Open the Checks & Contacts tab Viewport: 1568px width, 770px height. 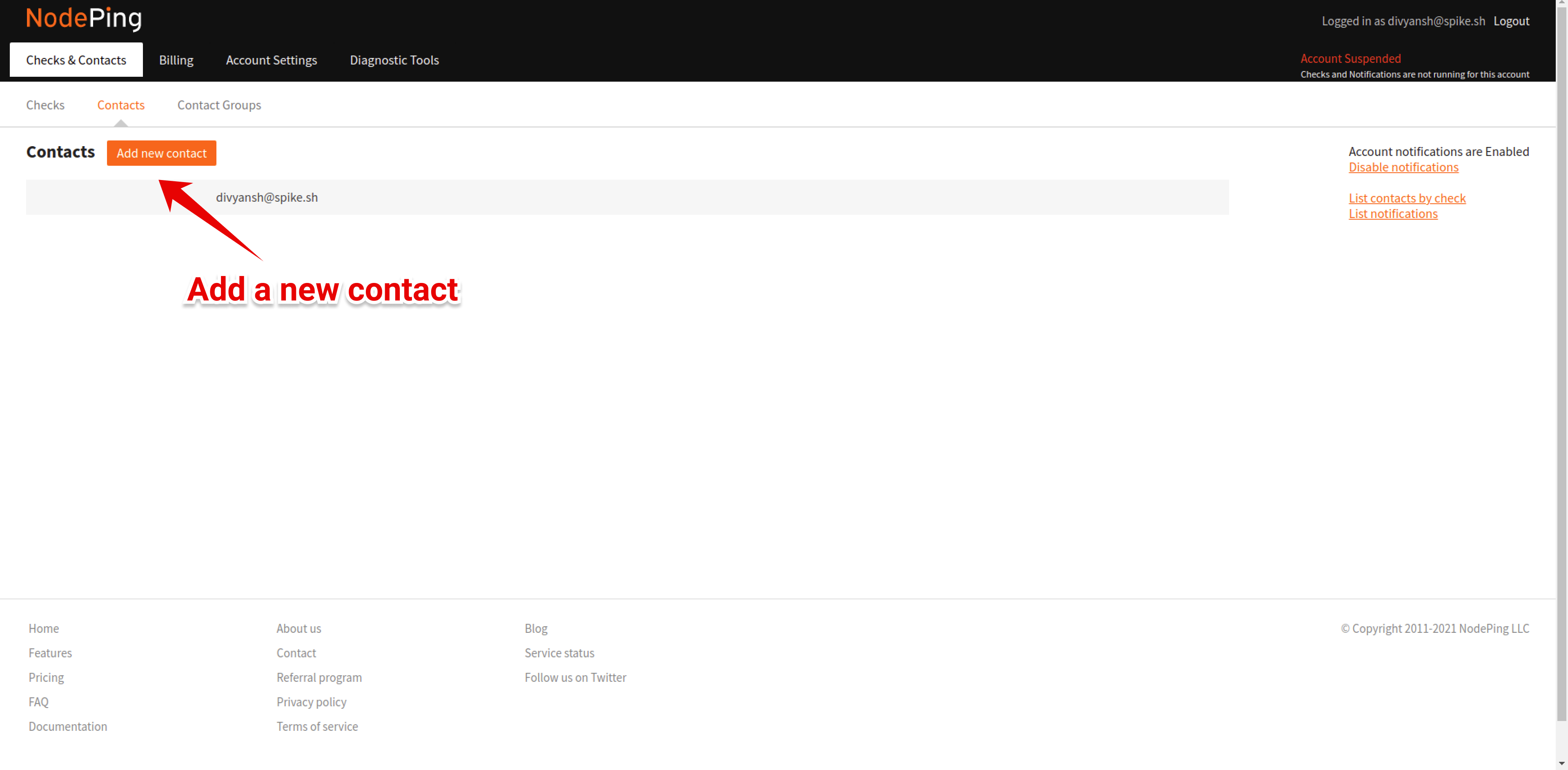pyautogui.click(x=76, y=60)
